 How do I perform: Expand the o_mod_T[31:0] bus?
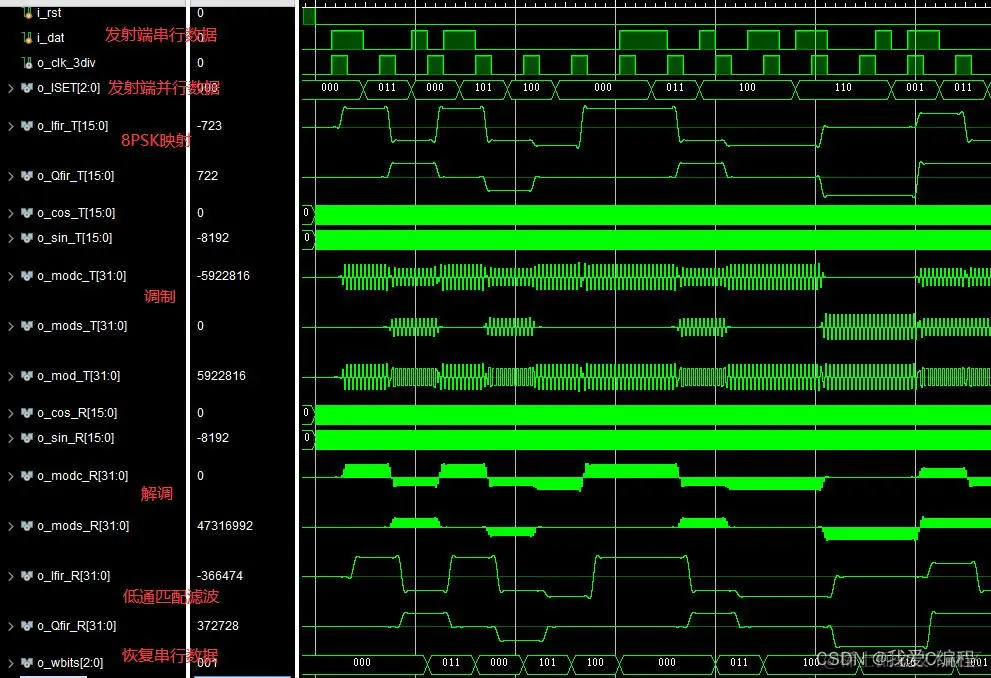tap(11, 376)
